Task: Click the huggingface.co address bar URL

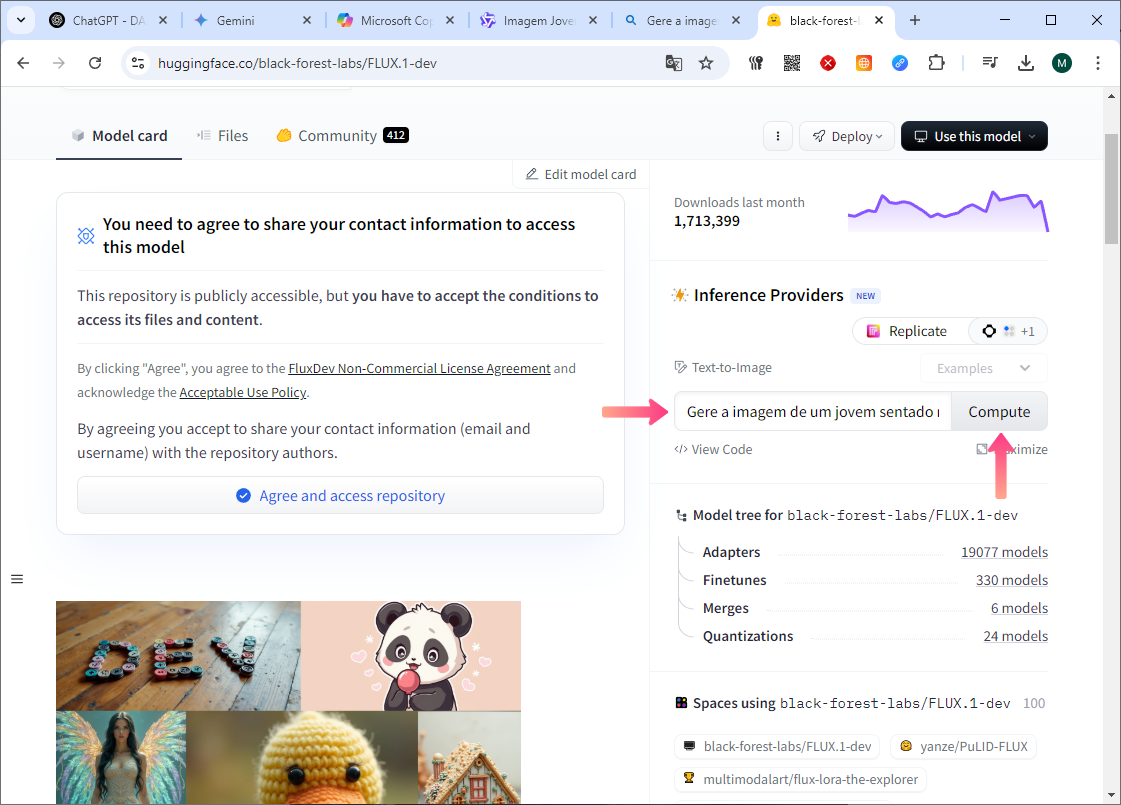Action: (297, 64)
